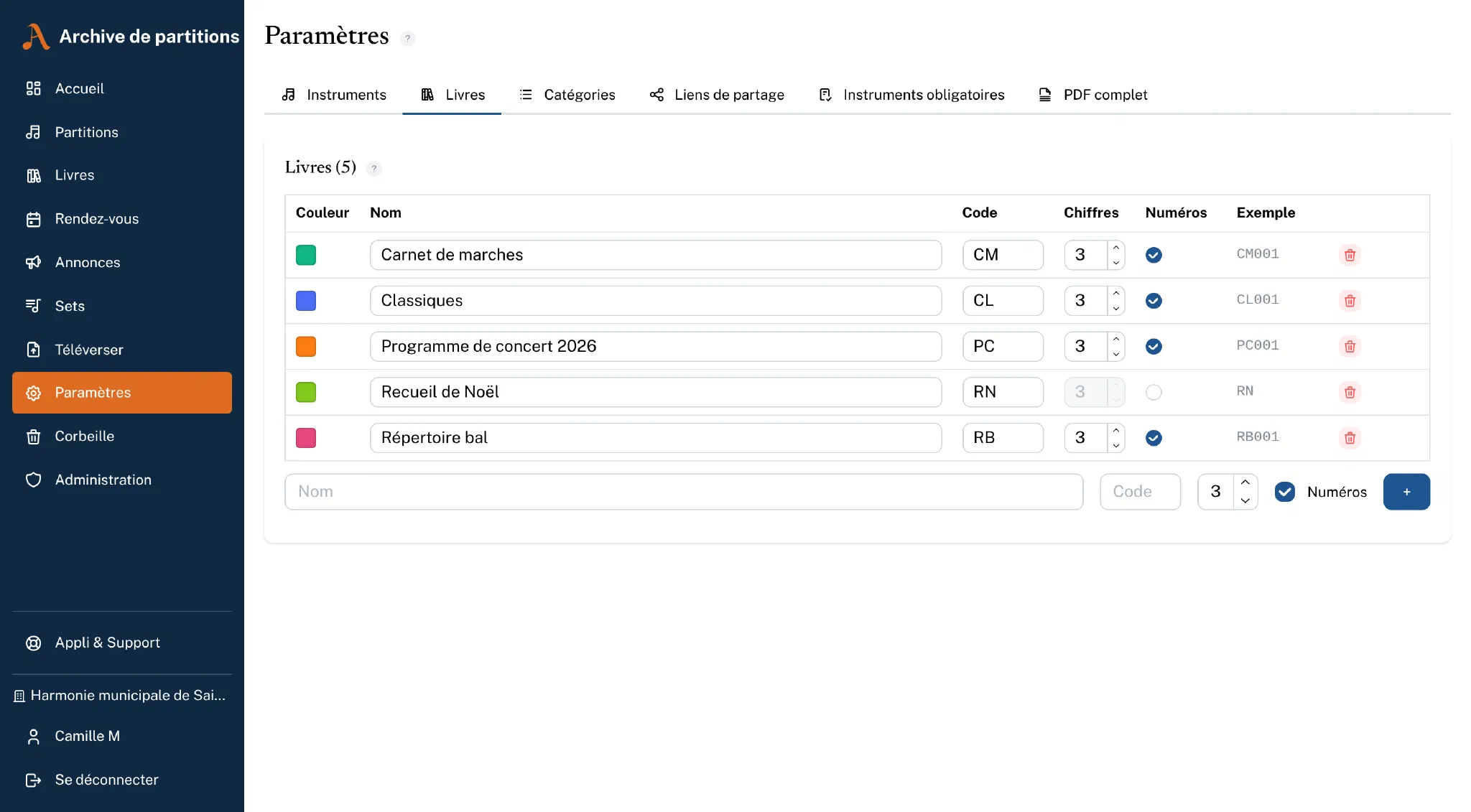Uncheck Numéros for Classiques
The height and width of the screenshot is (812, 1471).
pyautogui.click(x=1154, y=301)
